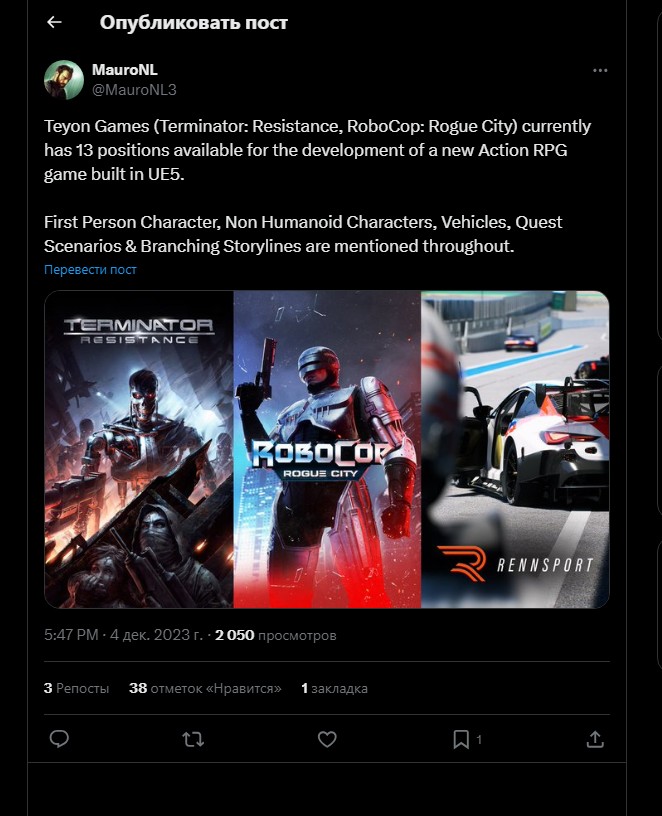The height and width of the screenshot is (816, 662).
Task: Click the Опубликовать пост header title
Action: [x=194, y=22]
